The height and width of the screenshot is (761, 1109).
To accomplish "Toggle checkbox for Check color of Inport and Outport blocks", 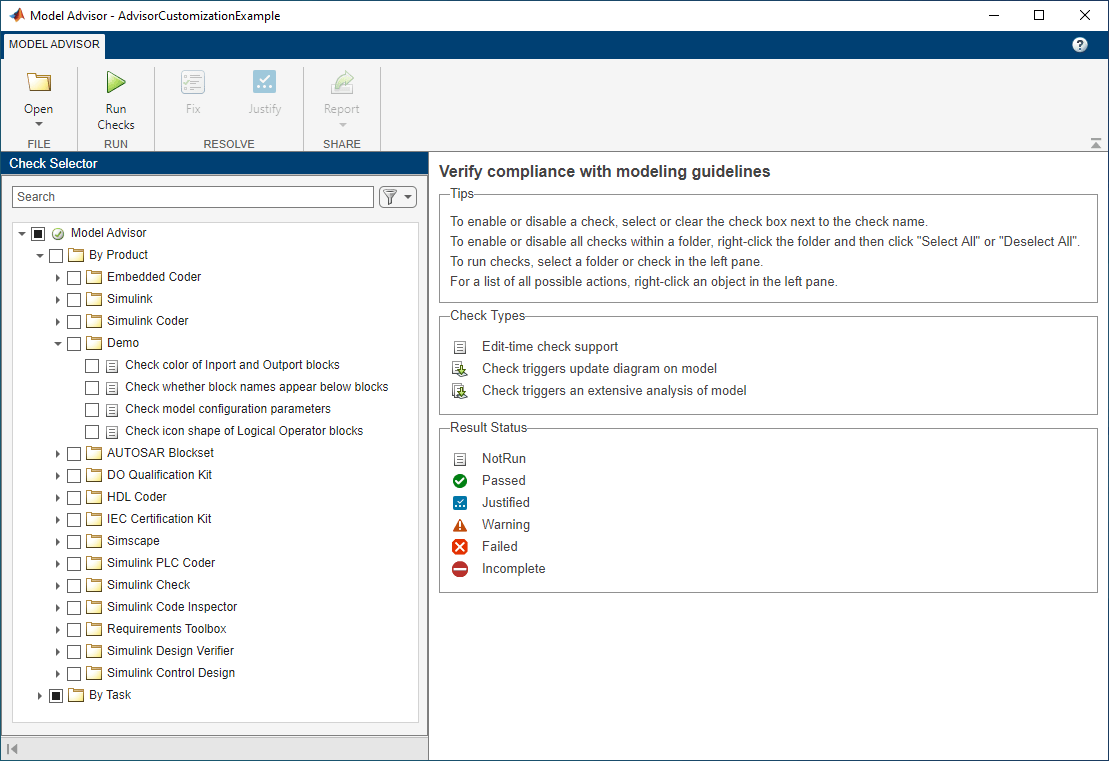I will coord(92,365).
